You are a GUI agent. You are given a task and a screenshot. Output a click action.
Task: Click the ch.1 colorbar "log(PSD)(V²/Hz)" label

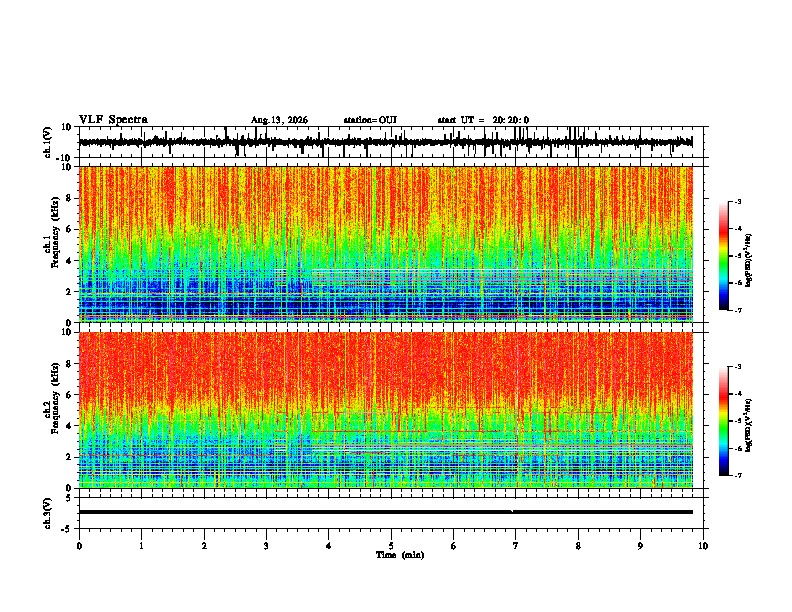point(749,261)
